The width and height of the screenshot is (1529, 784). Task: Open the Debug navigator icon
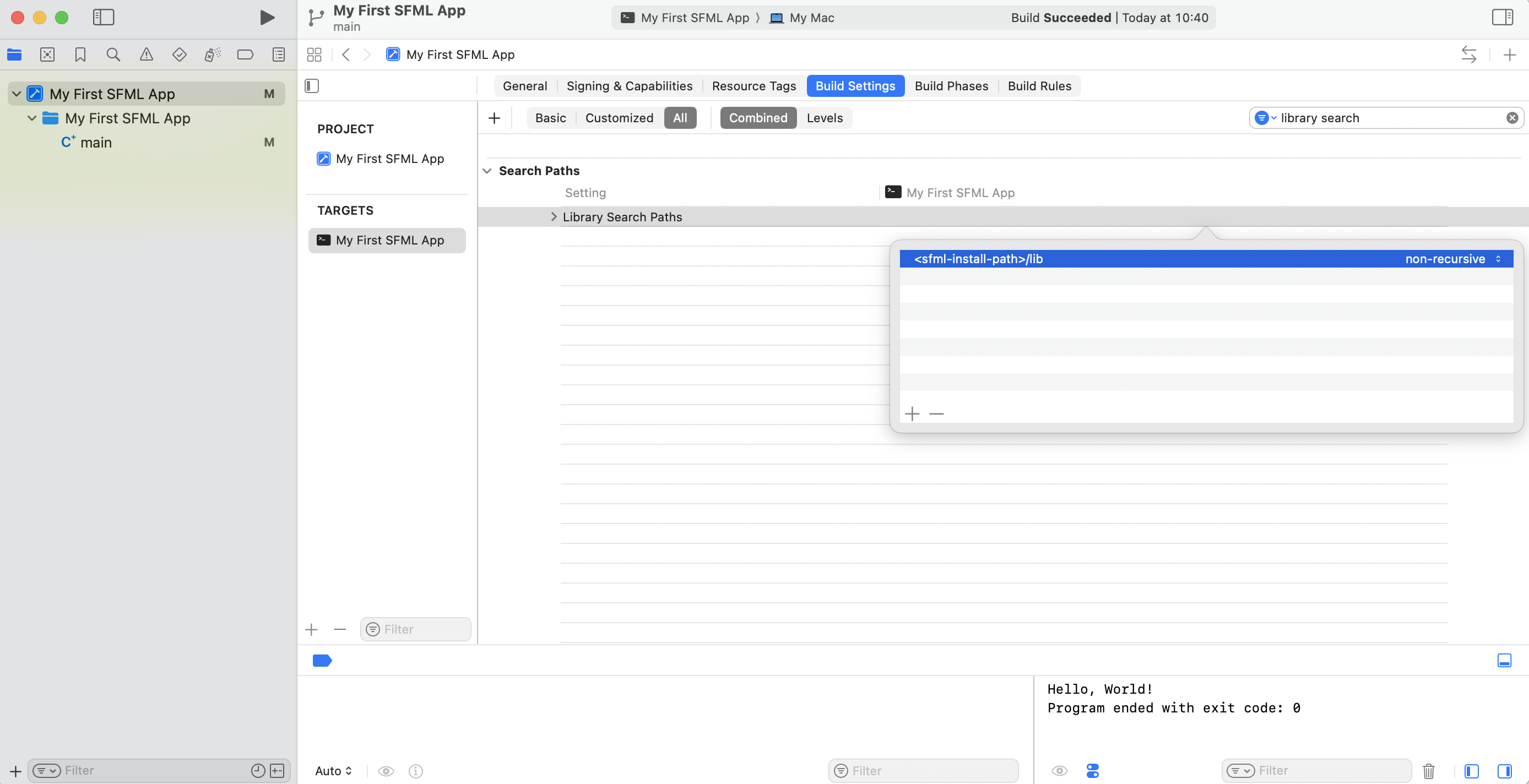[x=212, y=54]
